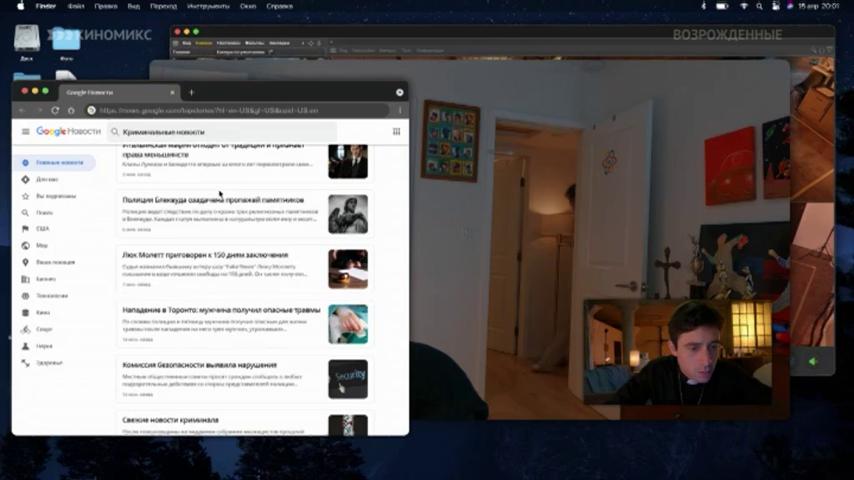This screenshot has height=480, width=854.
Task: Open the Люк Молетт sentencing article headline
Action: coord(205,255)
